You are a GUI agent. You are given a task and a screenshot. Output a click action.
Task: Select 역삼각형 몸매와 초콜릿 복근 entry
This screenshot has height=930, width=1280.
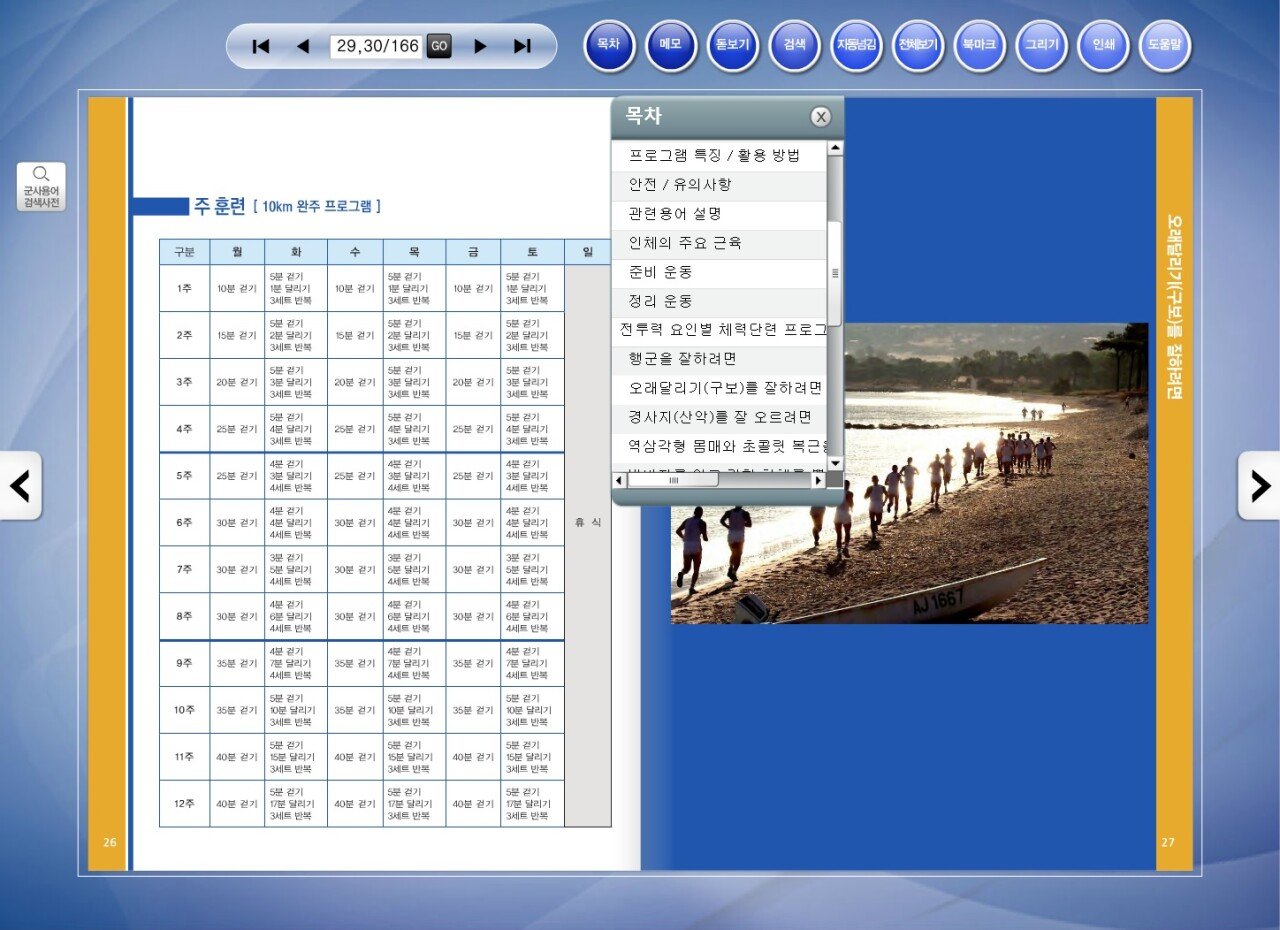pos(719,446)
